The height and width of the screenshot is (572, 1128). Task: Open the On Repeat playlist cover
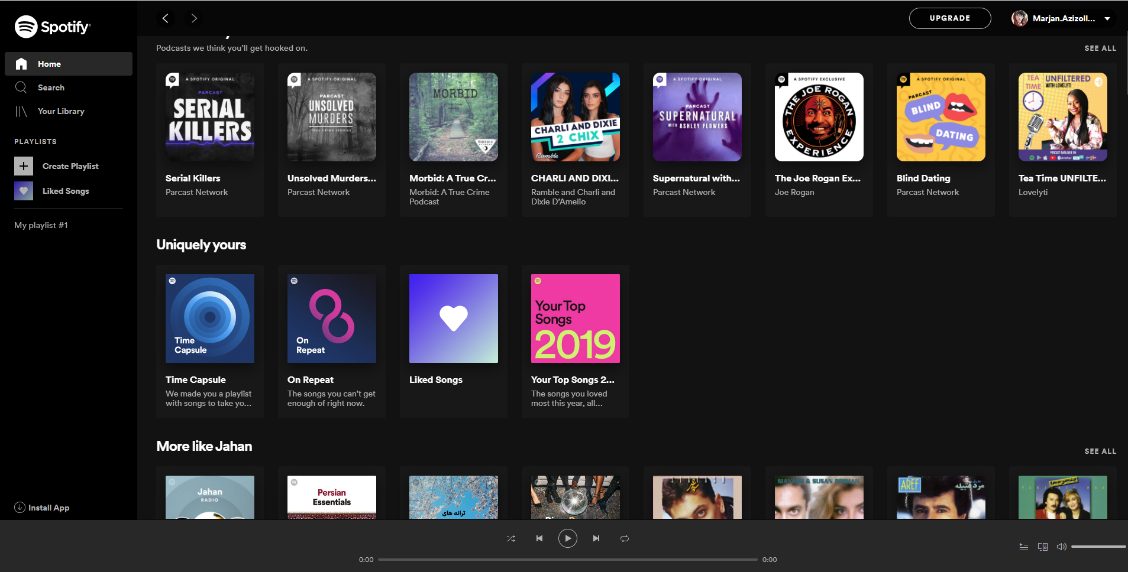[332, 318]
